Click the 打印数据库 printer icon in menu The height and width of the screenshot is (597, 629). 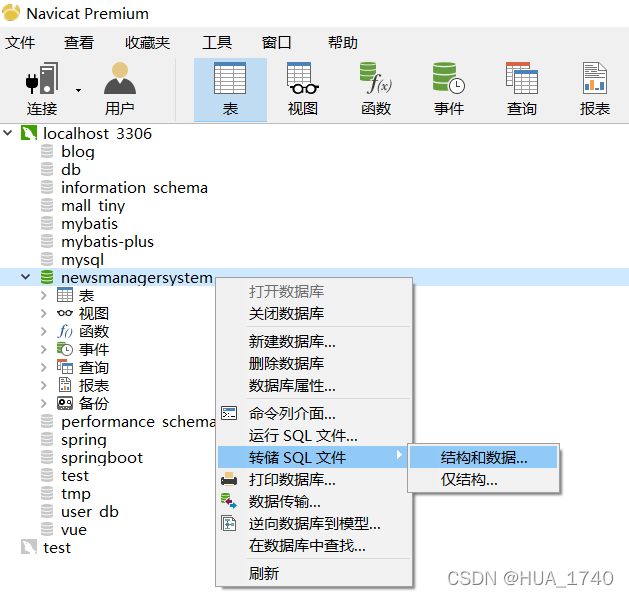(229, 479)
